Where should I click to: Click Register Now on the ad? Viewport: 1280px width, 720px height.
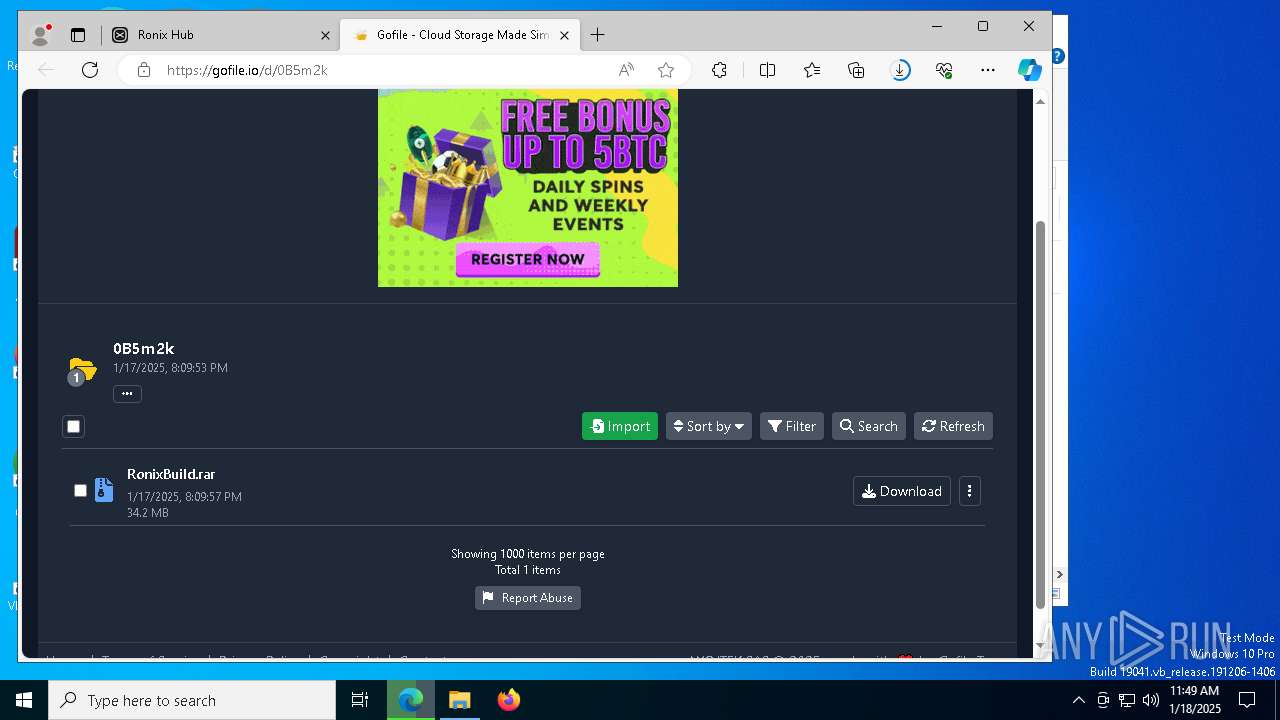click(x=528, y=259)
